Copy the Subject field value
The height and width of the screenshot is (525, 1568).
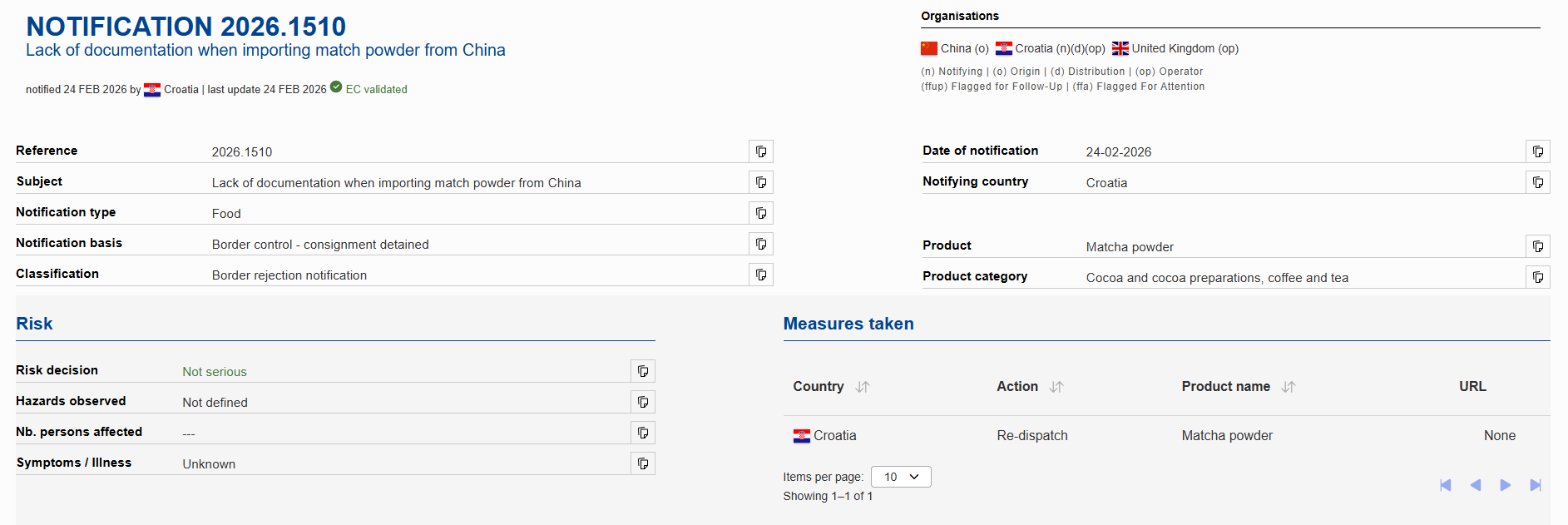coord(761,182)
